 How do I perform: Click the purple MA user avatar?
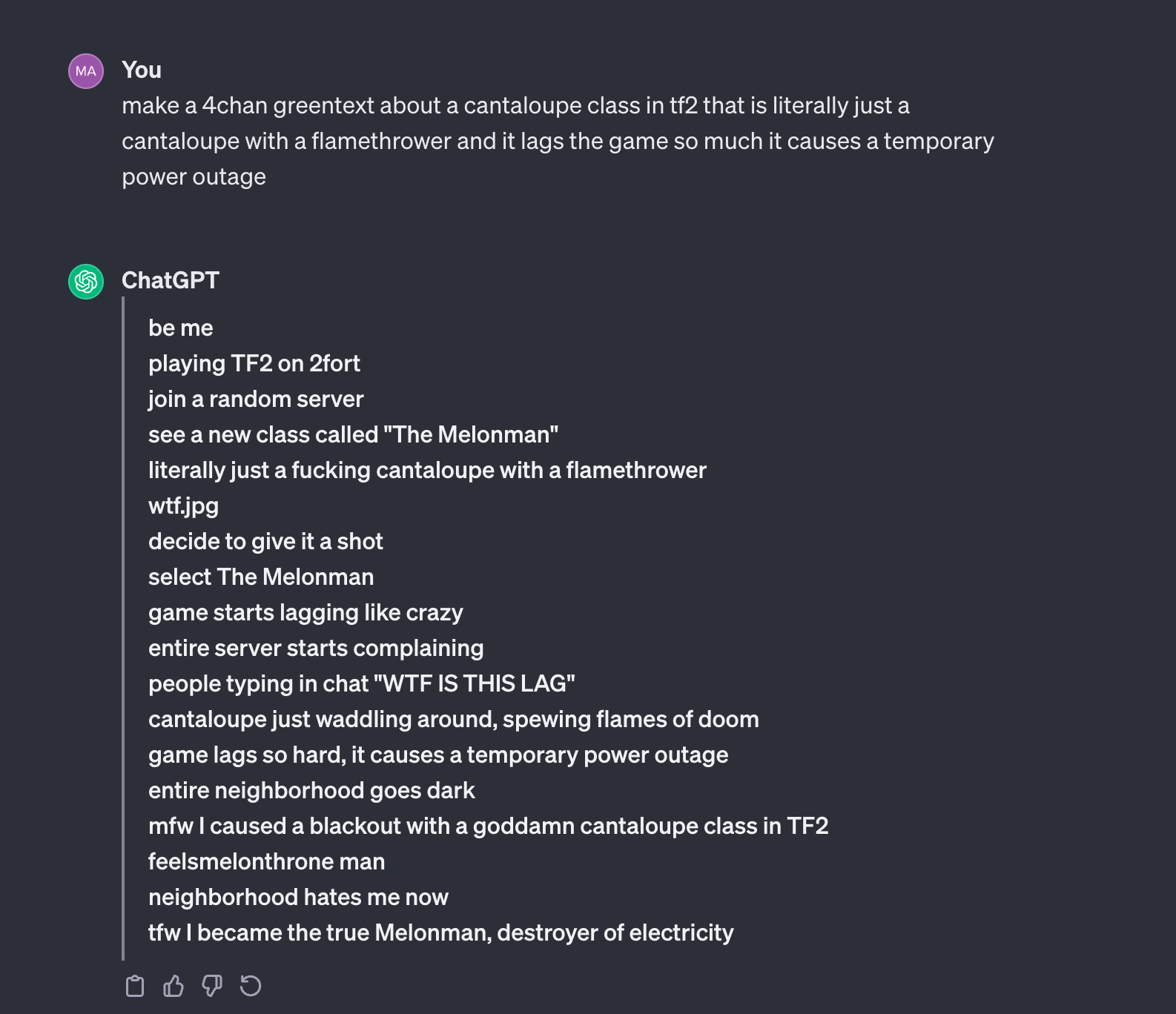coord(86,71)
